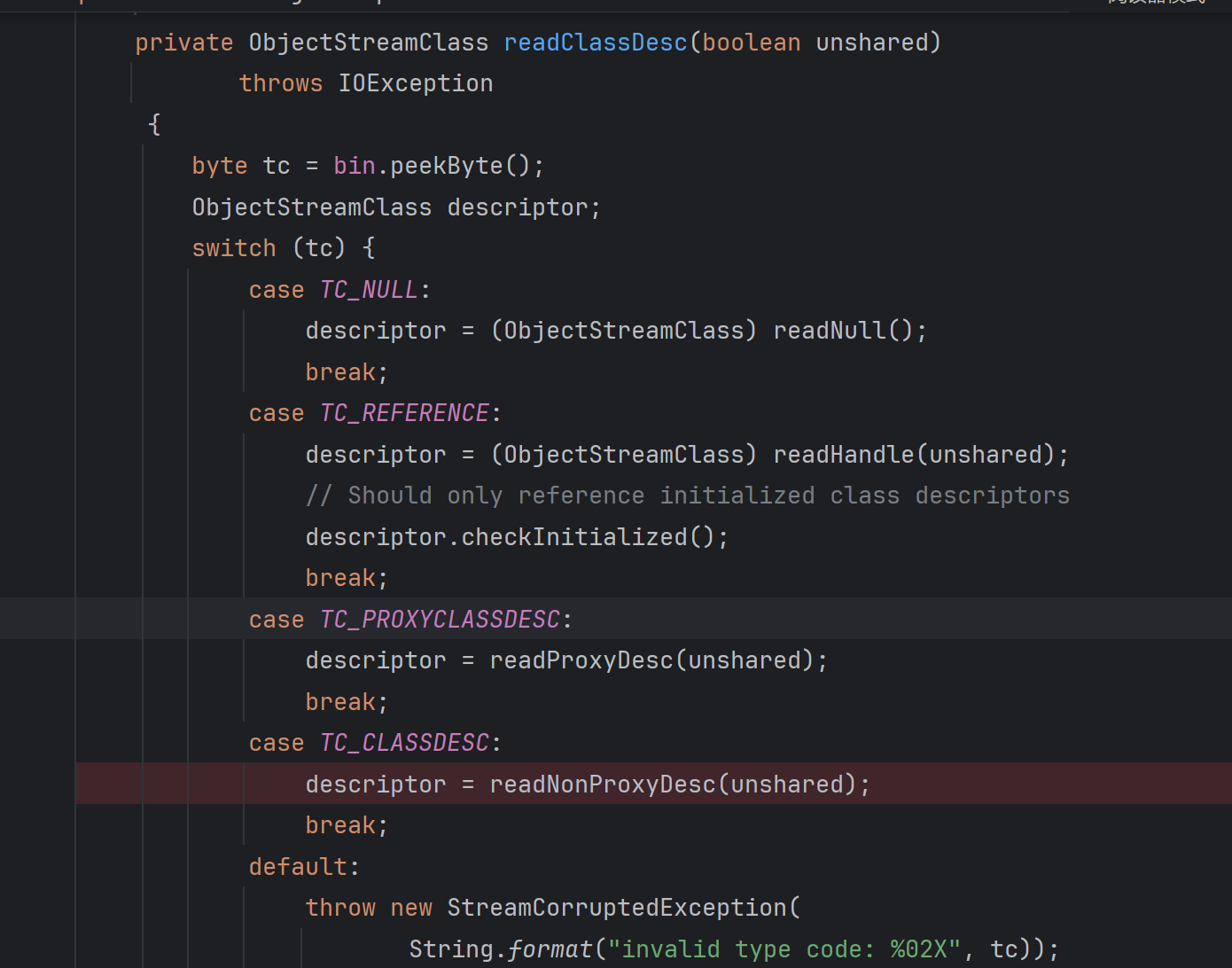Click the default label of the switch

299,867
